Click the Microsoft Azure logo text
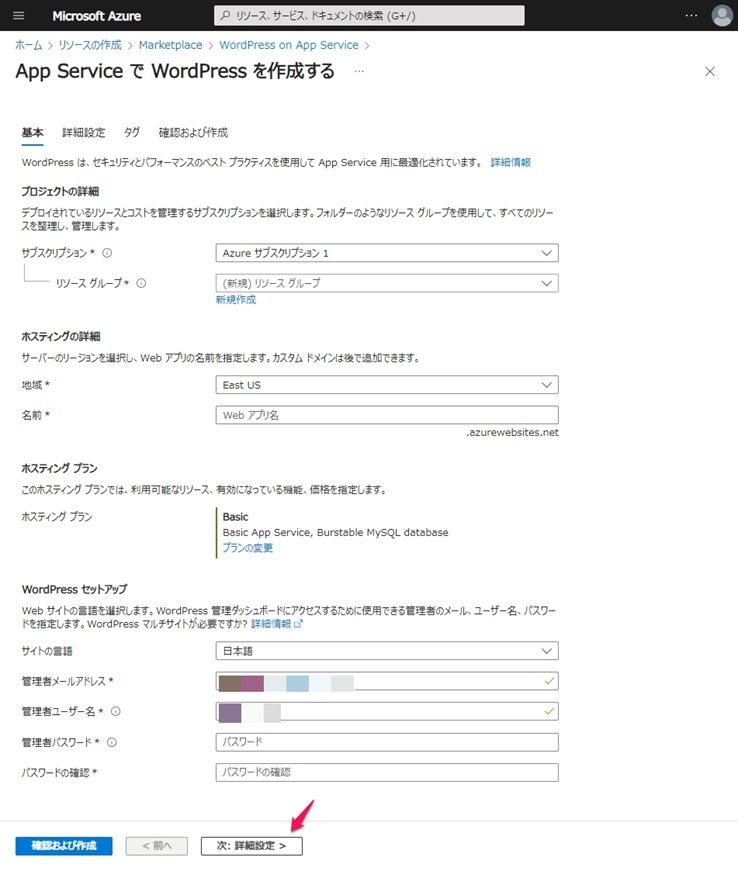 coord(97,16)
